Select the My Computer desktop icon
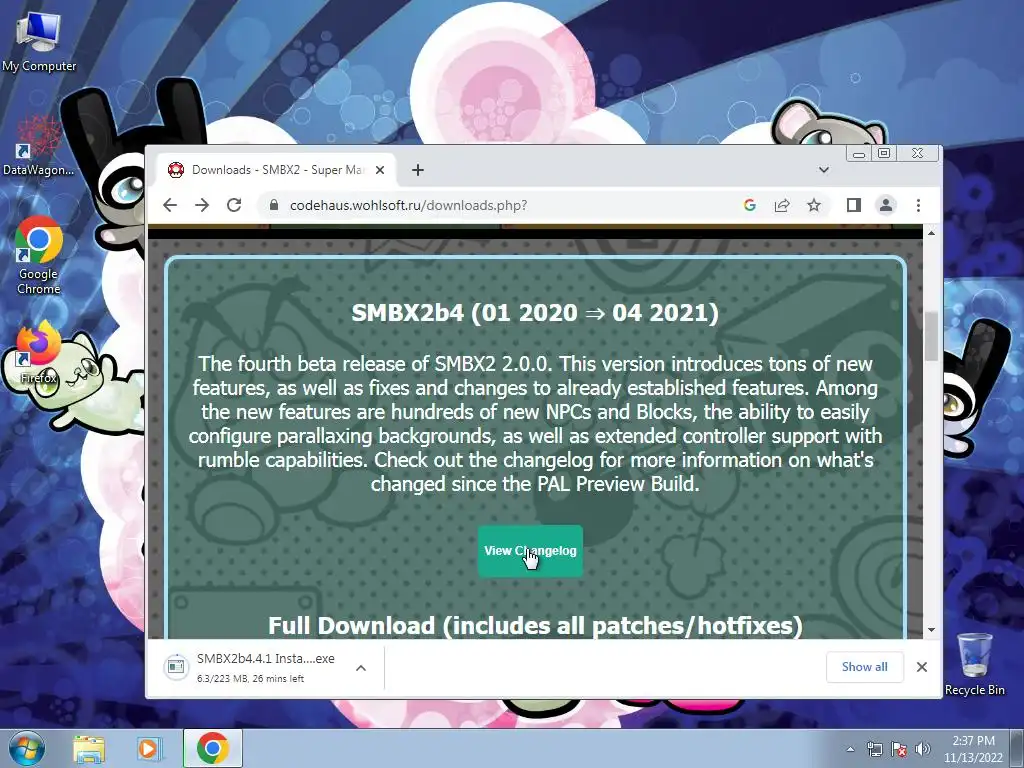 tap(39, 42)
